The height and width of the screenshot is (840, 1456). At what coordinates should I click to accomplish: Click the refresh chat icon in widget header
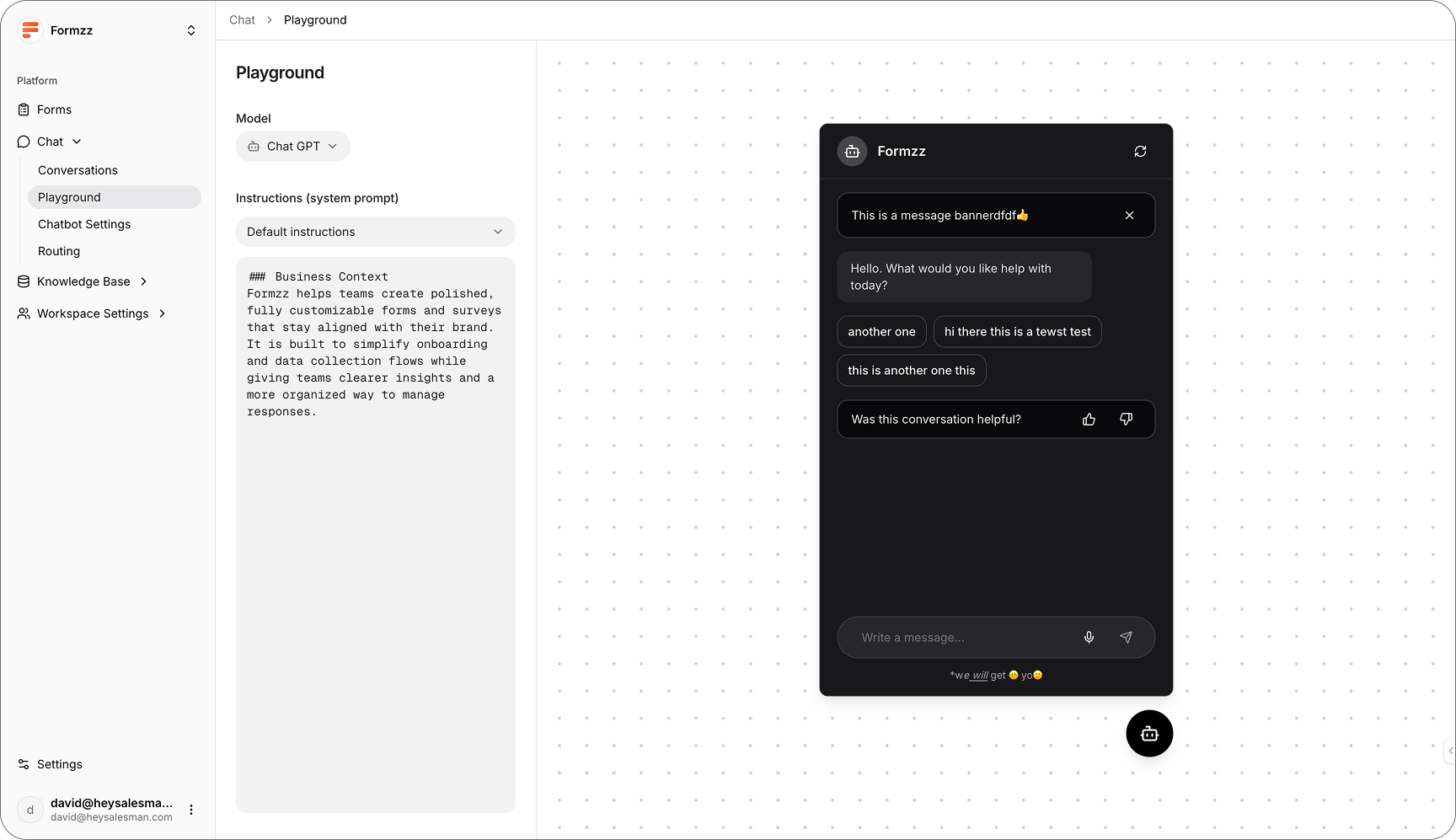1140,152
